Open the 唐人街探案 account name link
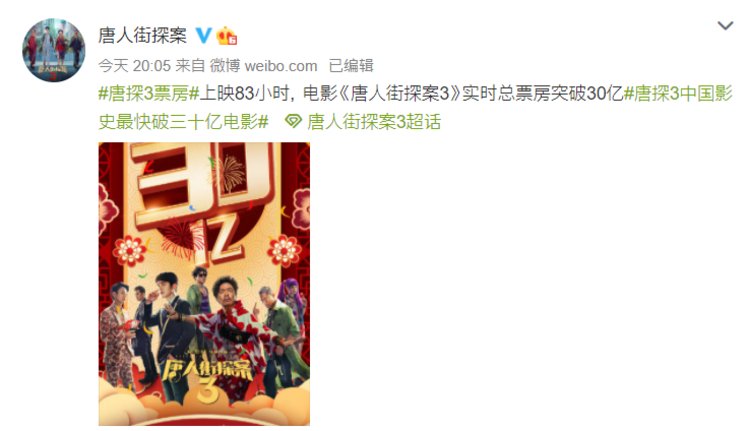 tap(142, 35)
